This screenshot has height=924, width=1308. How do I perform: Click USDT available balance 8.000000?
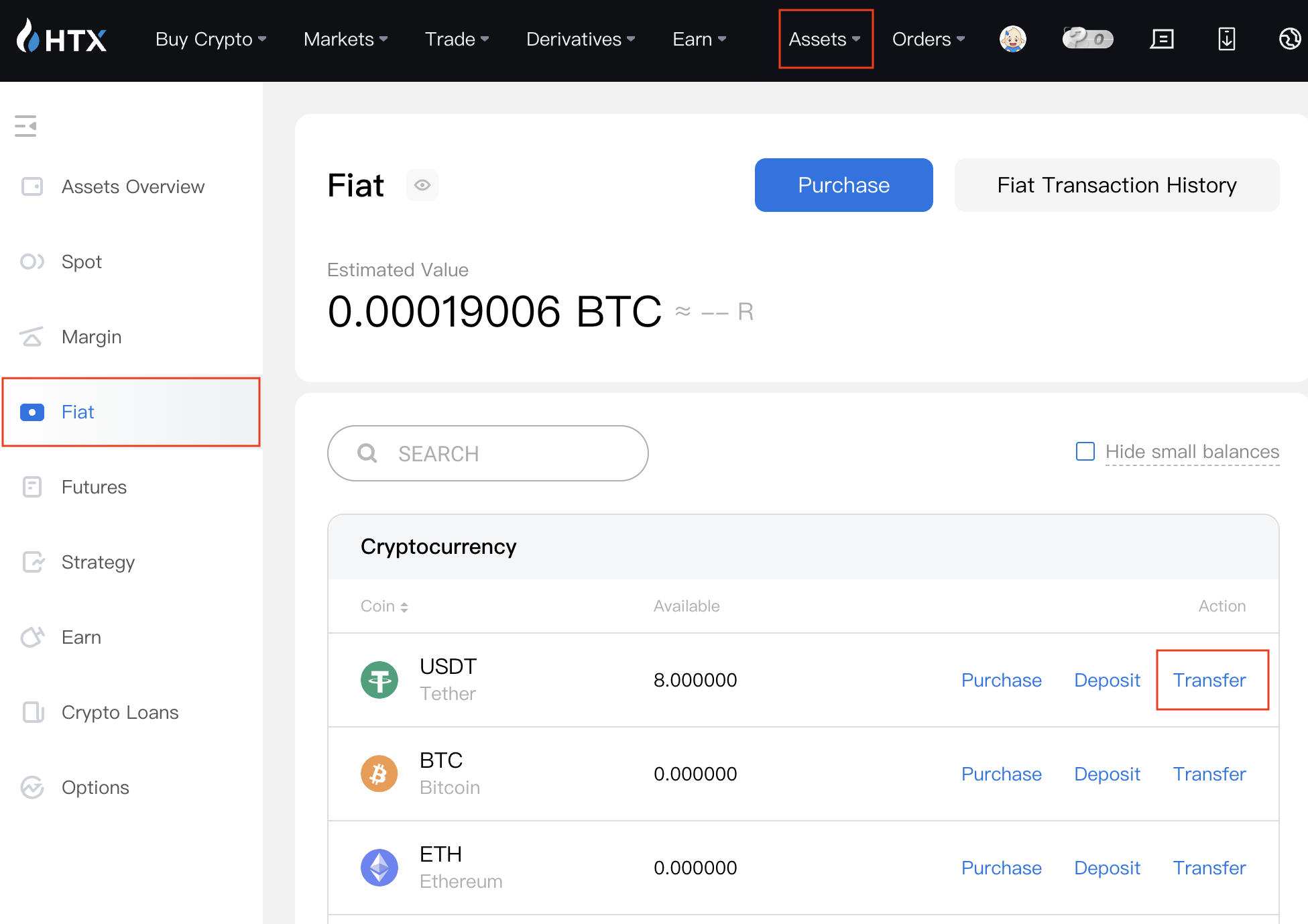[695, 680]
